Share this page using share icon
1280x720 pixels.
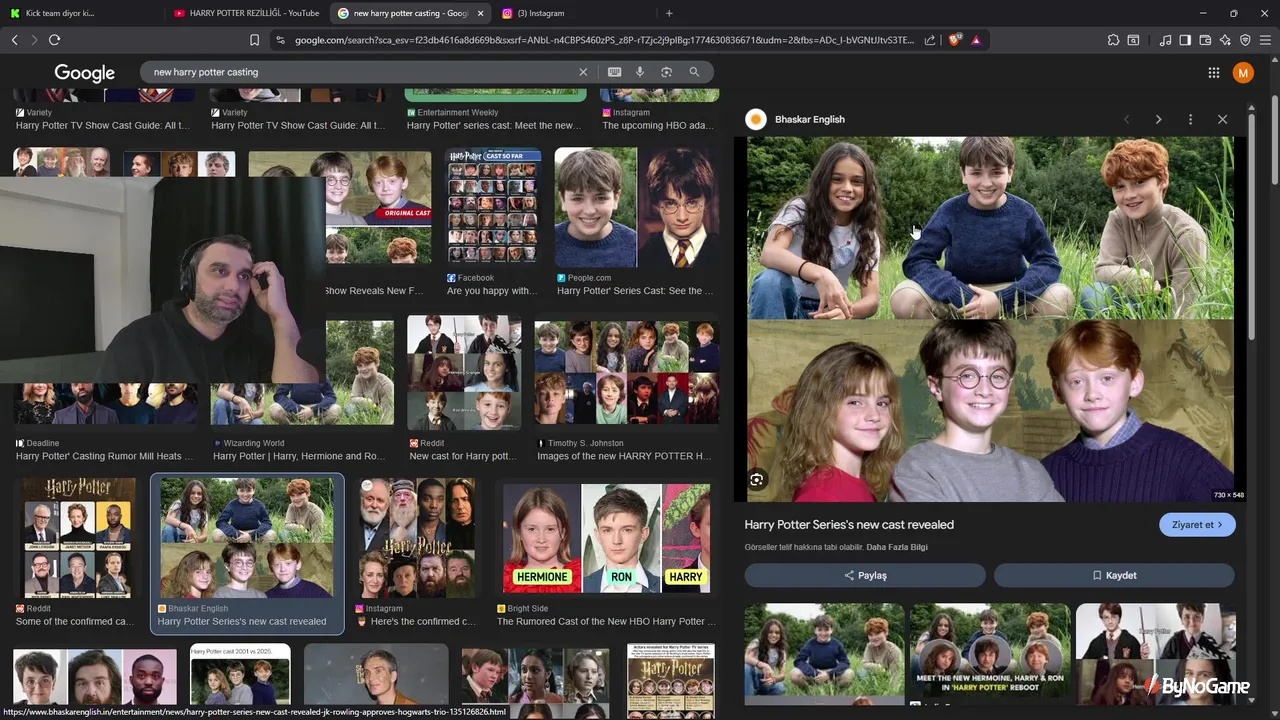point(930,40)
